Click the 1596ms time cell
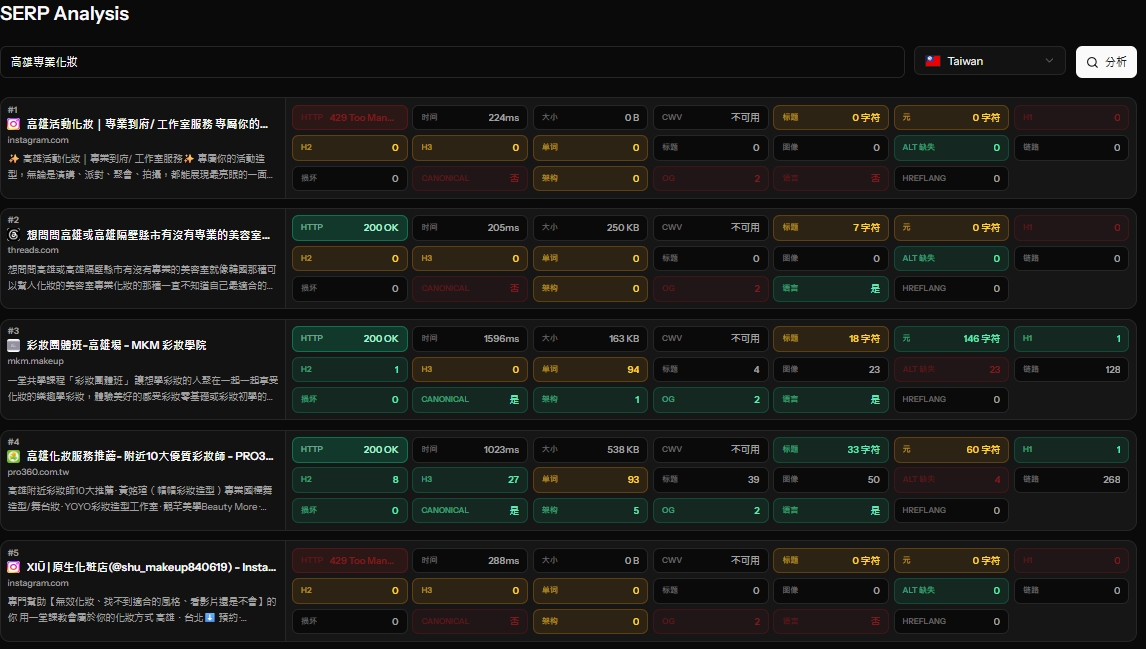 pyautogui.click(x=470, y=338)
